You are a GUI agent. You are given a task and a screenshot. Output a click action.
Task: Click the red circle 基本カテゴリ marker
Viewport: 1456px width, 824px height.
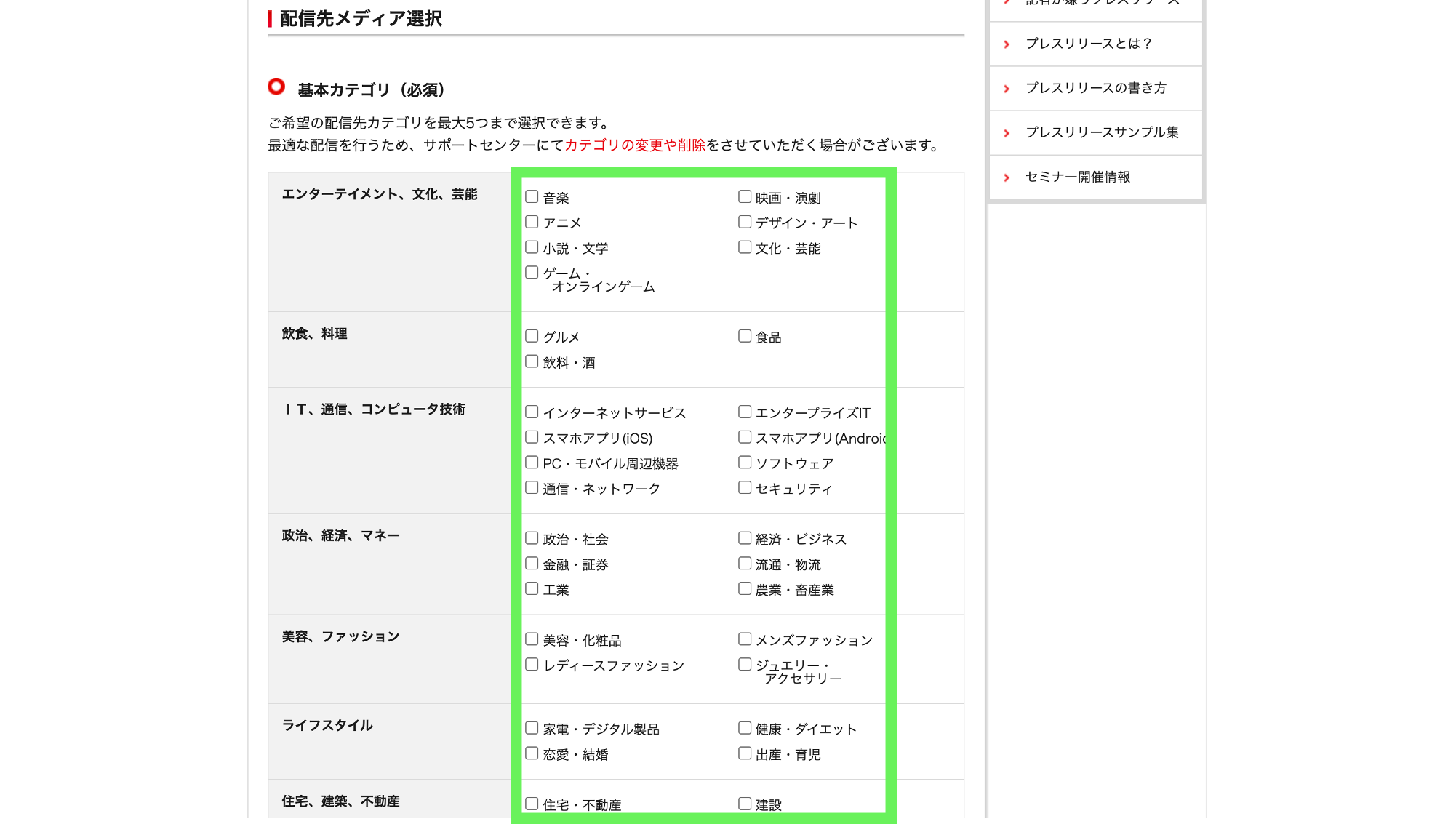(x=276, y=87)
